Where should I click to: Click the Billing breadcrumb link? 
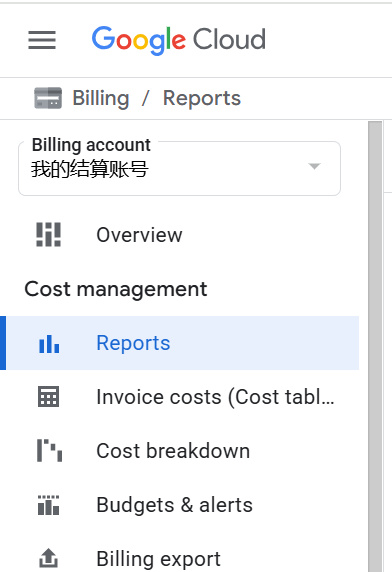coord(101,98)
